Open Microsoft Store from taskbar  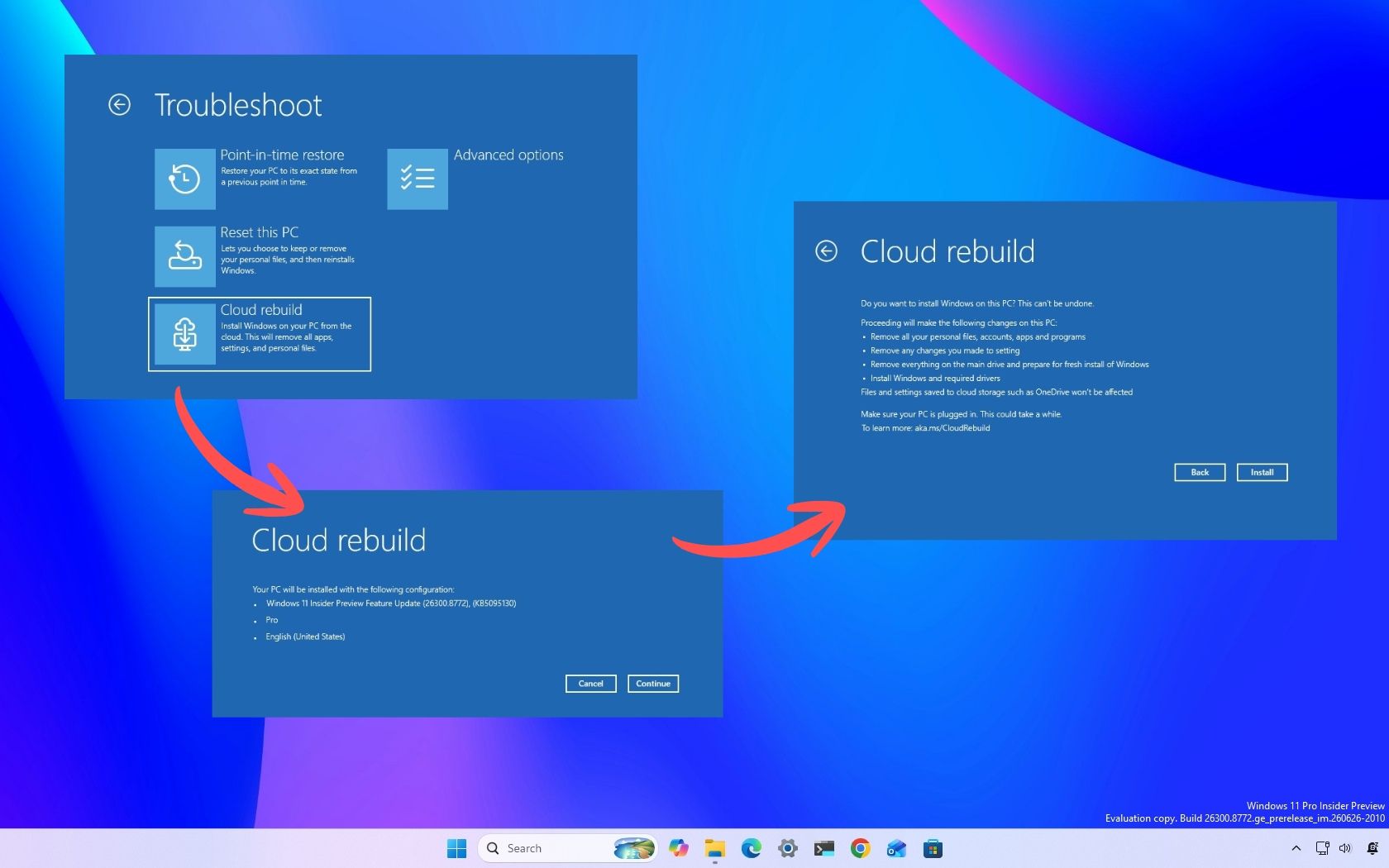[933, 848]
